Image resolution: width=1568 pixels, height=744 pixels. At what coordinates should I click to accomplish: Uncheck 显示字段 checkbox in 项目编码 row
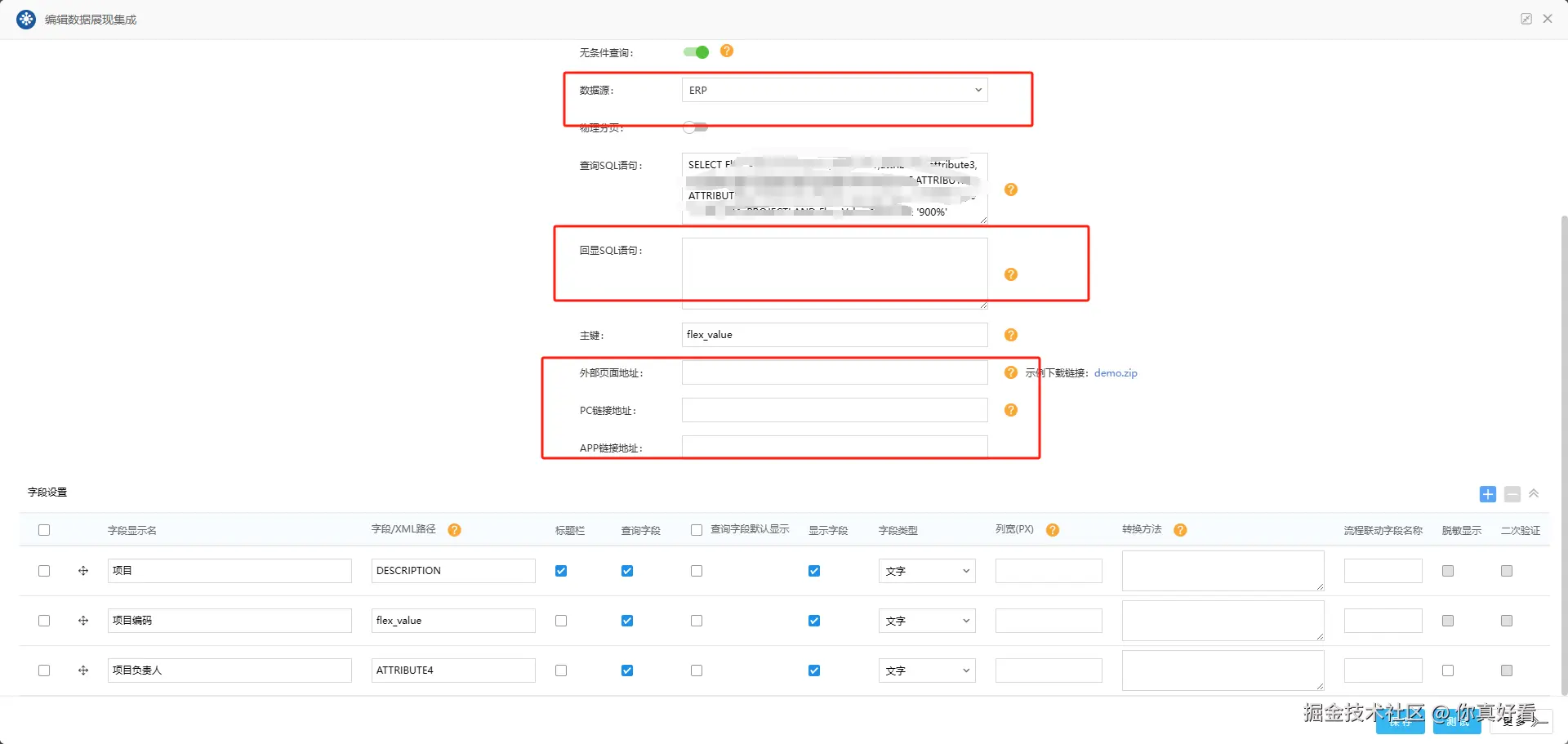(x=814, y=621)
